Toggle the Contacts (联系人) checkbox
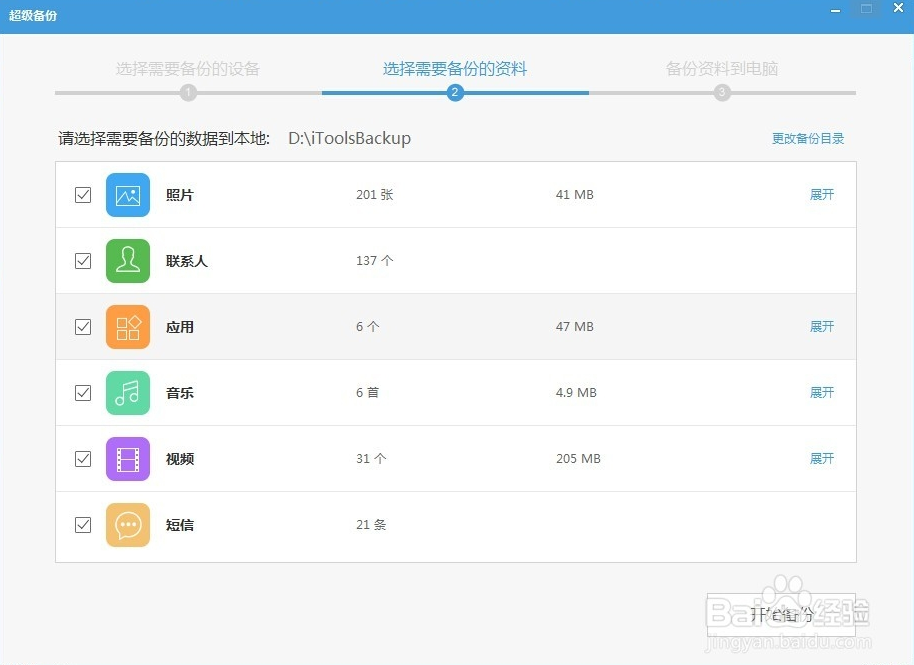The height and width of the screenshot is (665, 914). pyautogui.click(x=83, y=261)
